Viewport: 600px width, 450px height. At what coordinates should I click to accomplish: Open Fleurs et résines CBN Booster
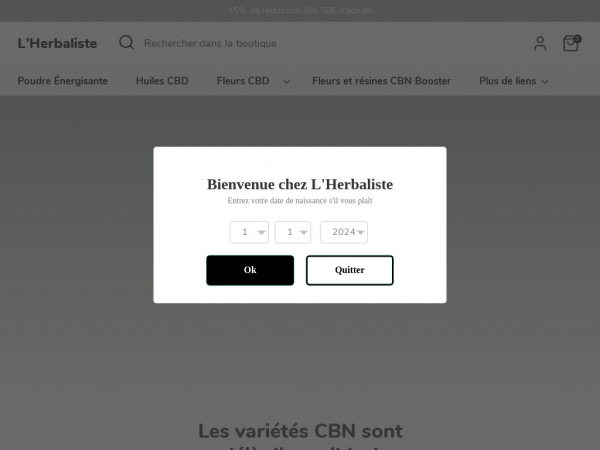(x=382, y=81)
